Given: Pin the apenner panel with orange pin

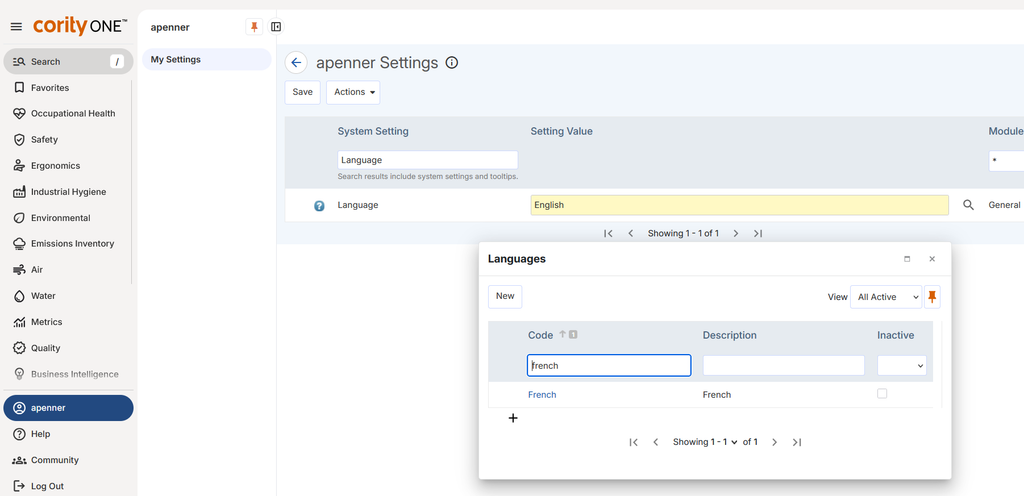Looking at the screenshot, I should pyautogui.click(x=254, y=27).
